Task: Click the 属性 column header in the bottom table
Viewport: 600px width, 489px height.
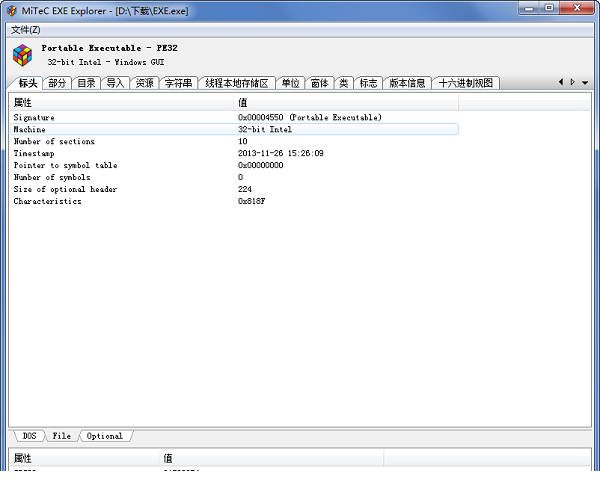Action: pyautogui.click(x=84, y=458)
